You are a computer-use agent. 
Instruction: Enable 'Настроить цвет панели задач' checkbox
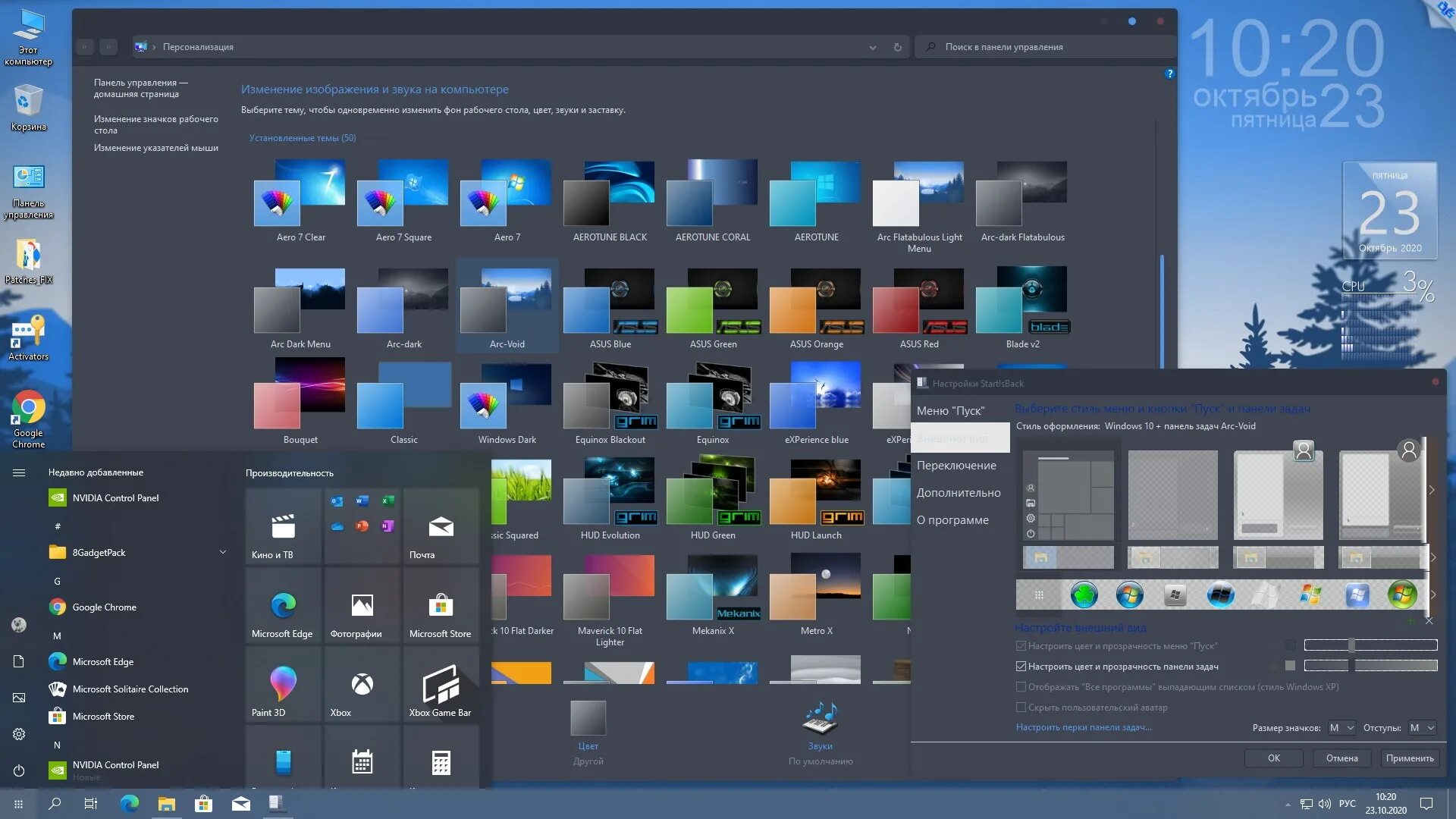[1022, 666]
